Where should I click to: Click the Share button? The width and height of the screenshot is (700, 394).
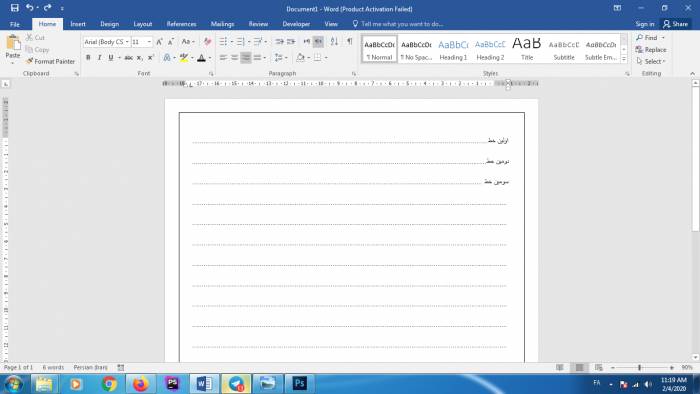pos(675,24)
